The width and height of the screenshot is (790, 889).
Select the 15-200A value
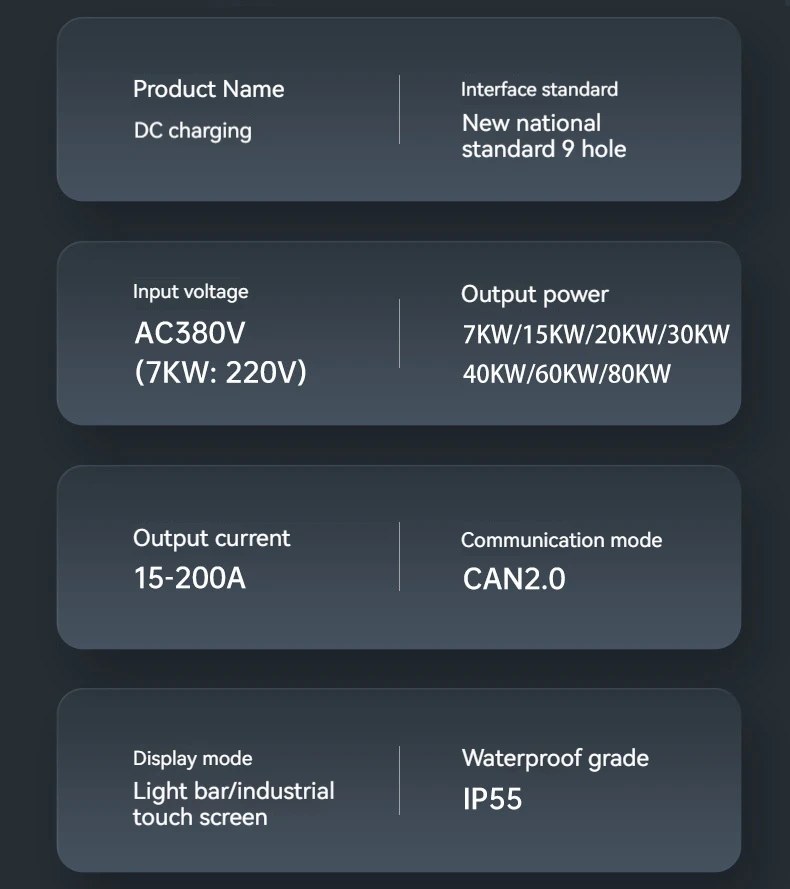[x=189, y=578]
